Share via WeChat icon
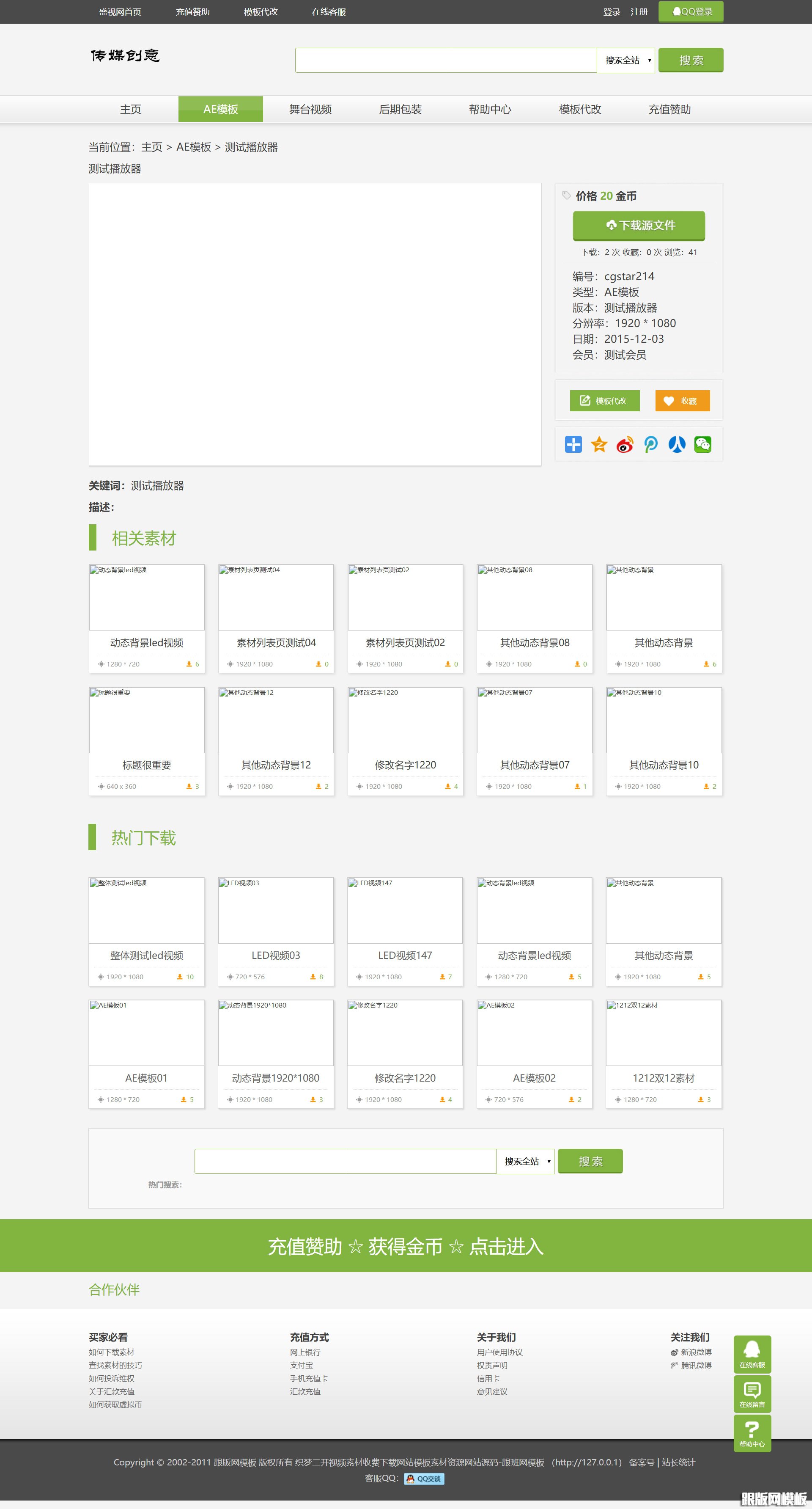812x1509 pixels. tap(702, 445)
